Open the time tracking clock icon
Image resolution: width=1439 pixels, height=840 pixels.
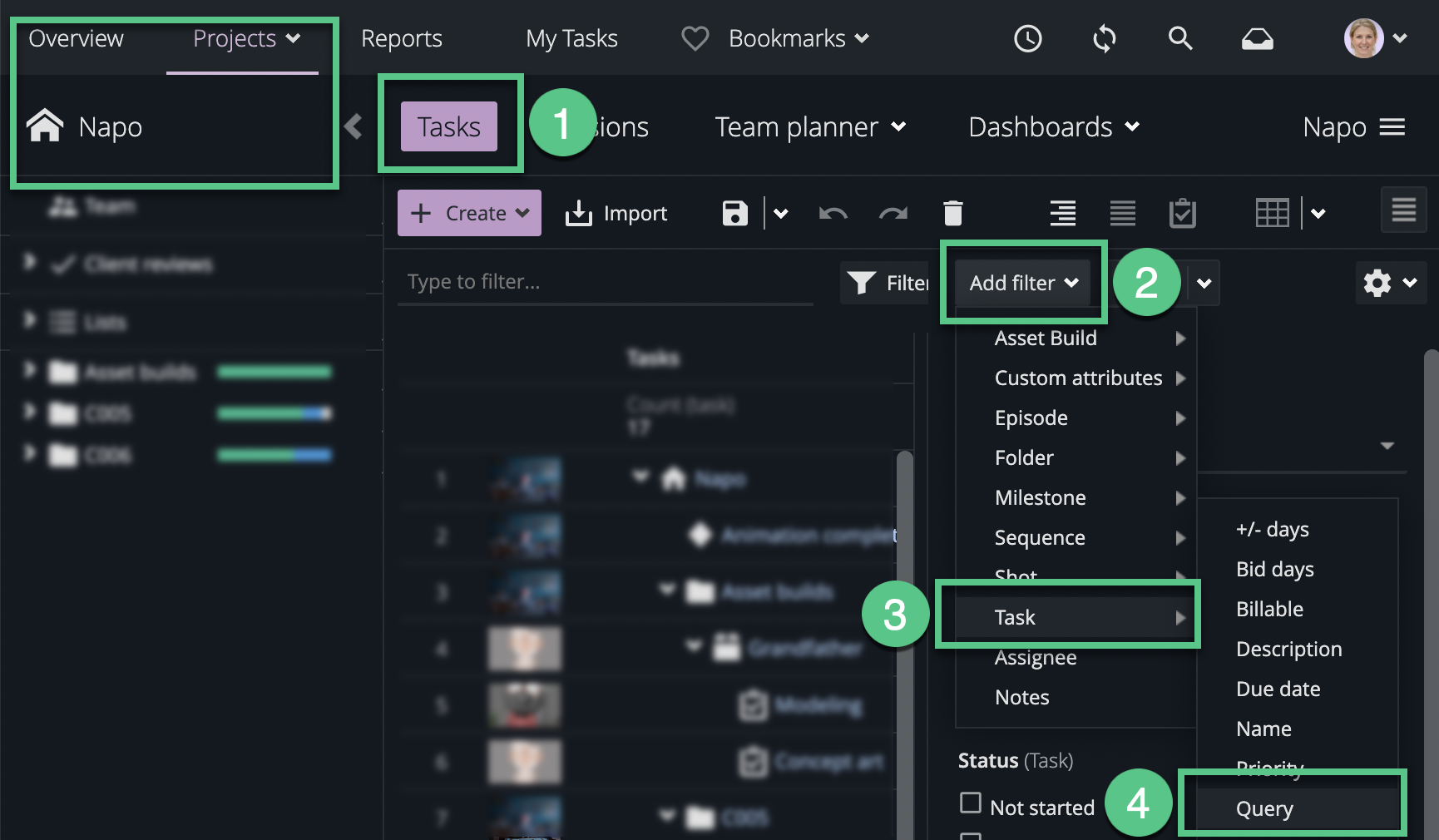click(x=1027, y=38)
